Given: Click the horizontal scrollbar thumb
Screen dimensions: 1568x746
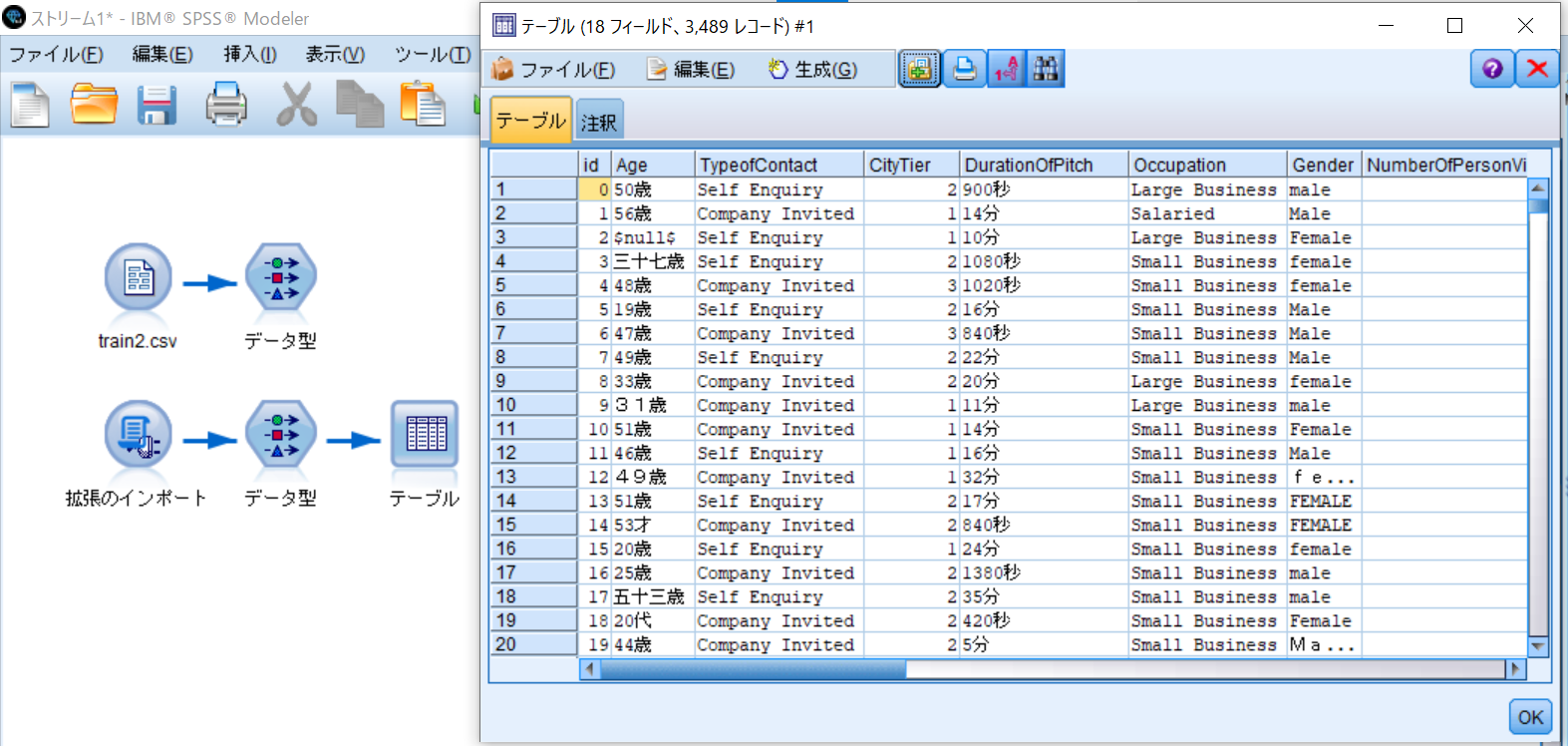Looking at the screenshot, I should [x=754, y=669].
